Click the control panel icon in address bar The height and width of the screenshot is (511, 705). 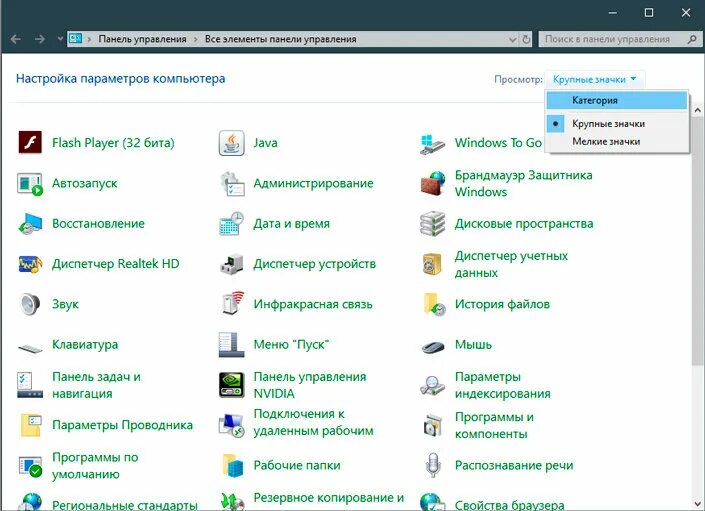pyautogui.click(x=75, y=39)
